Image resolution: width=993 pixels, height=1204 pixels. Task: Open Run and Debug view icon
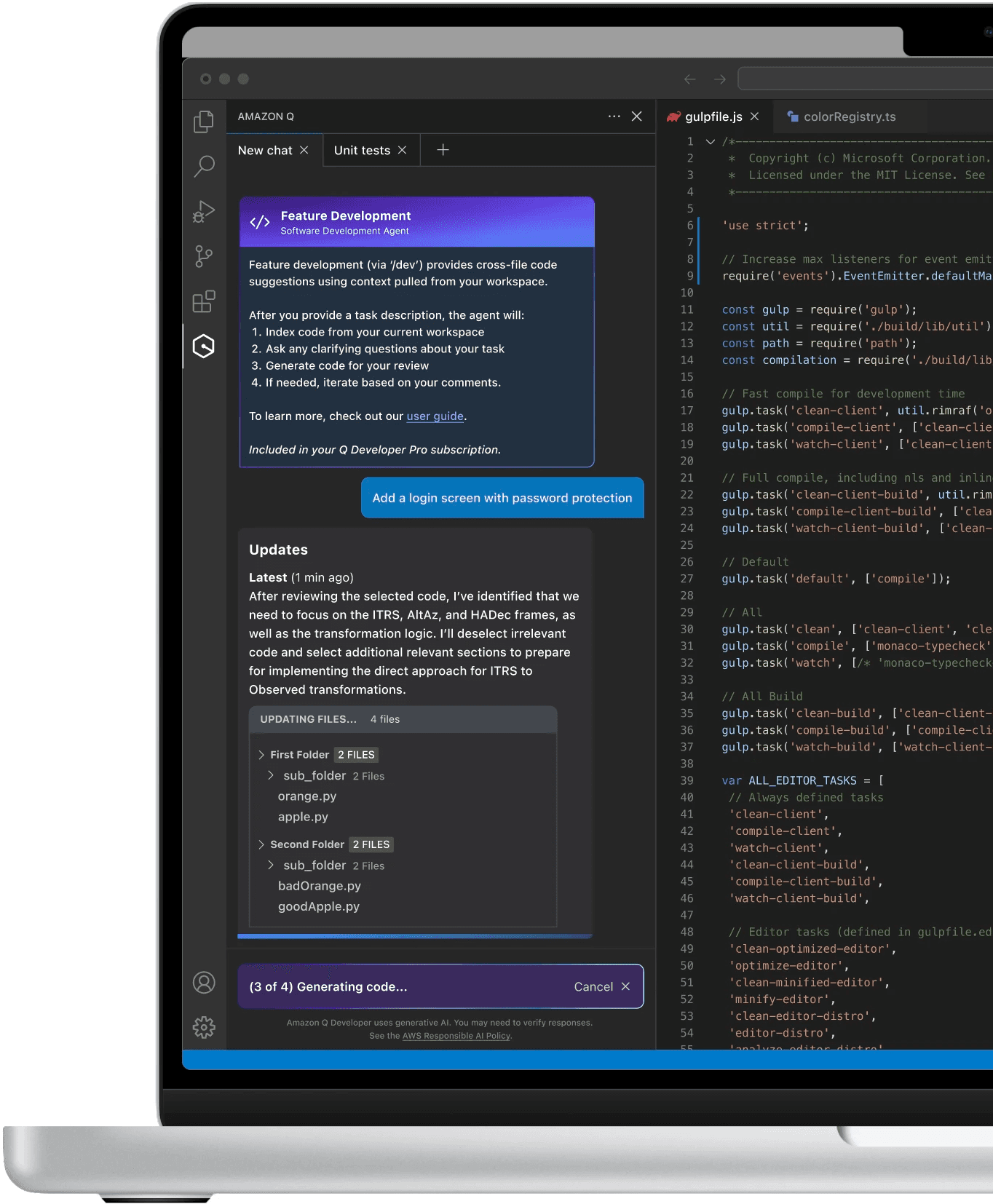(x=204, y=212)
